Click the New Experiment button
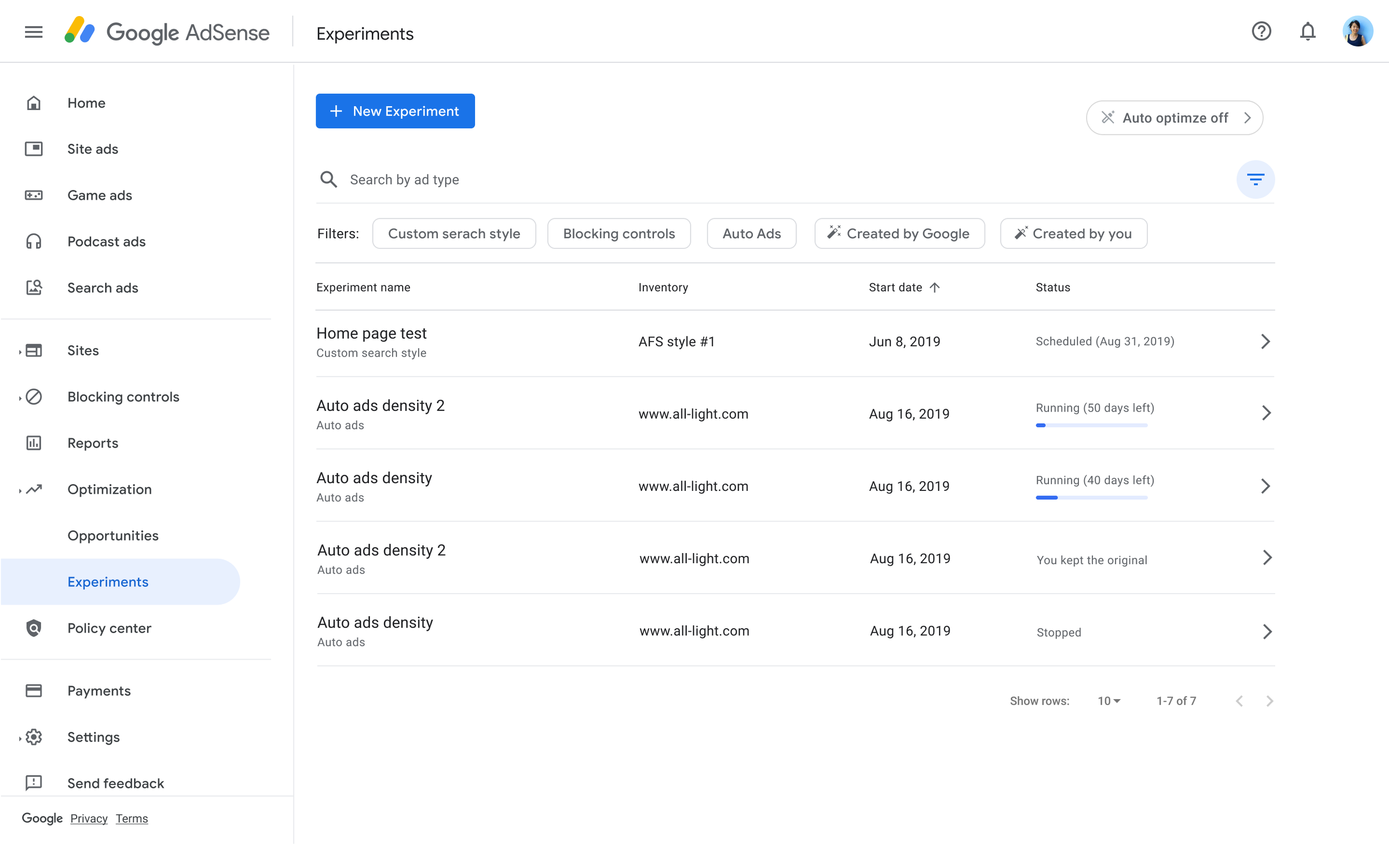The height and width of the screenshot is (868, 1389). pyautogui.click(x=395, y=111)
